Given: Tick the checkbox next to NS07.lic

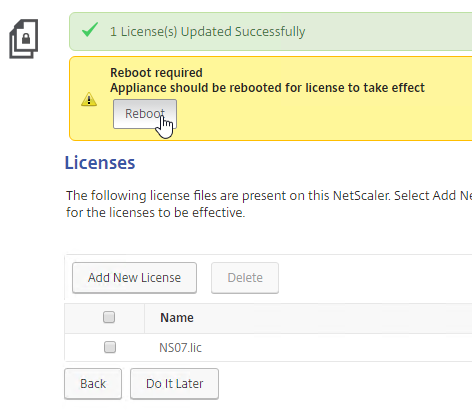Looking at the screenshot, I should coord(110,347).
